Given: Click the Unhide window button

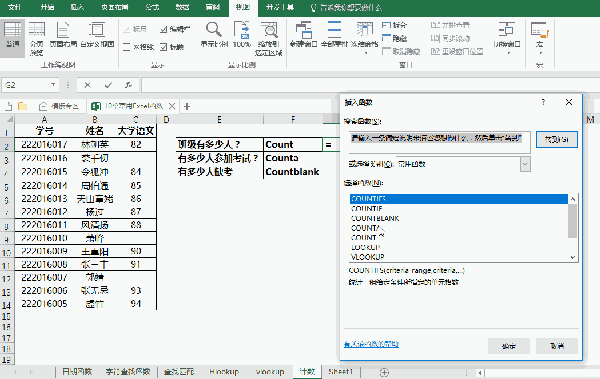Looking at the screenshot, I should click(x=401, y=51).
